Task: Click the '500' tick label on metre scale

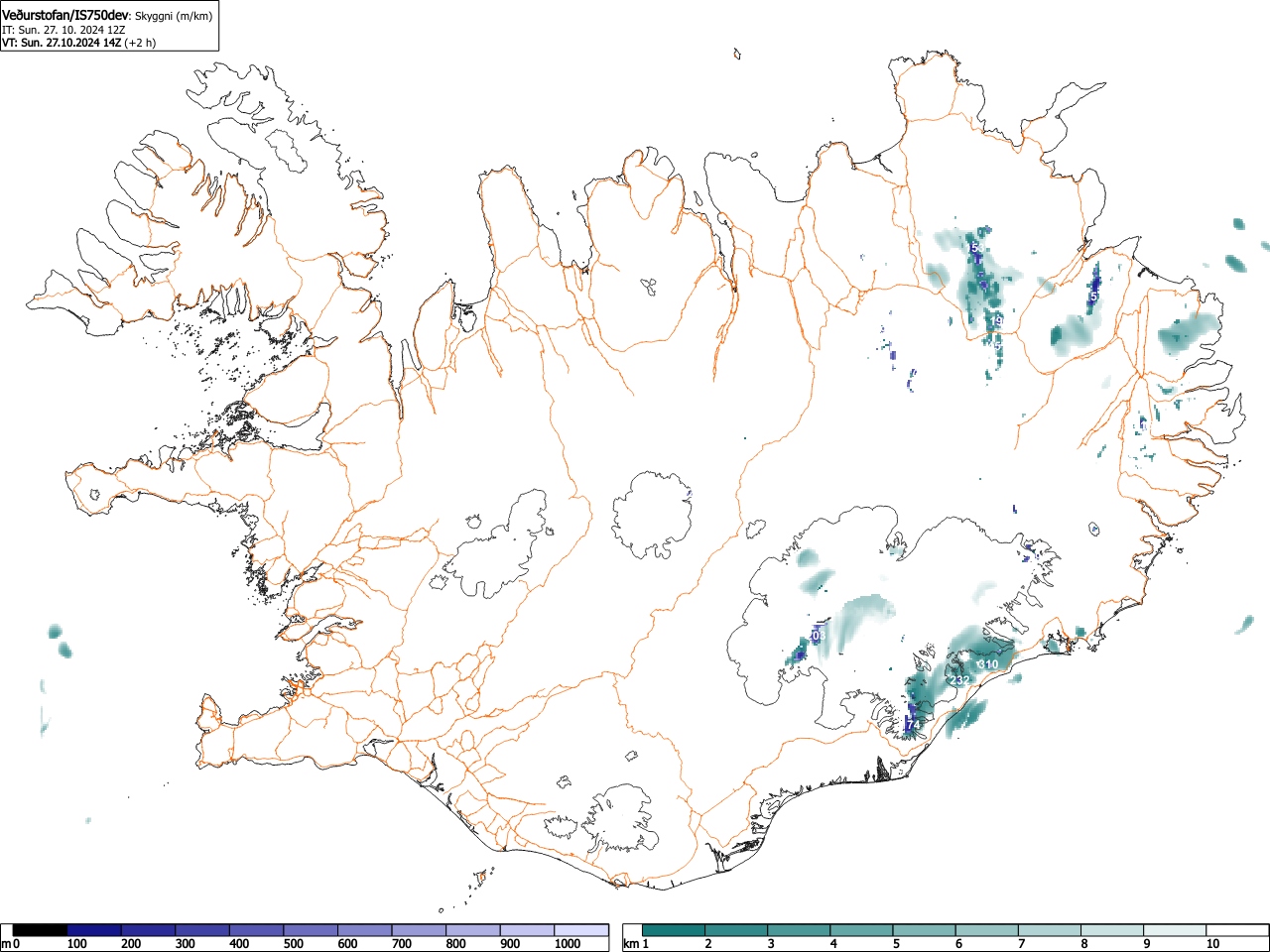Action: (x=293, y=944)
